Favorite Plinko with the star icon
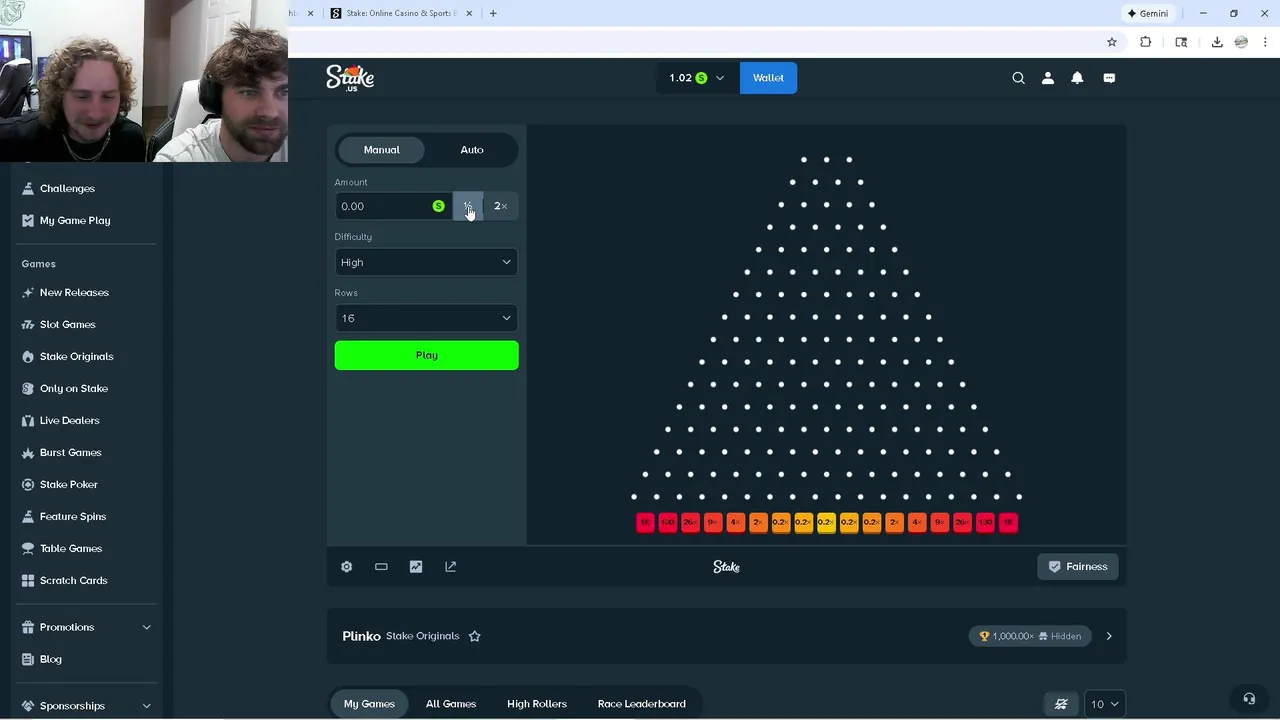The height and width of the screenshot is (720, 1280). click(x=475, y=636)
